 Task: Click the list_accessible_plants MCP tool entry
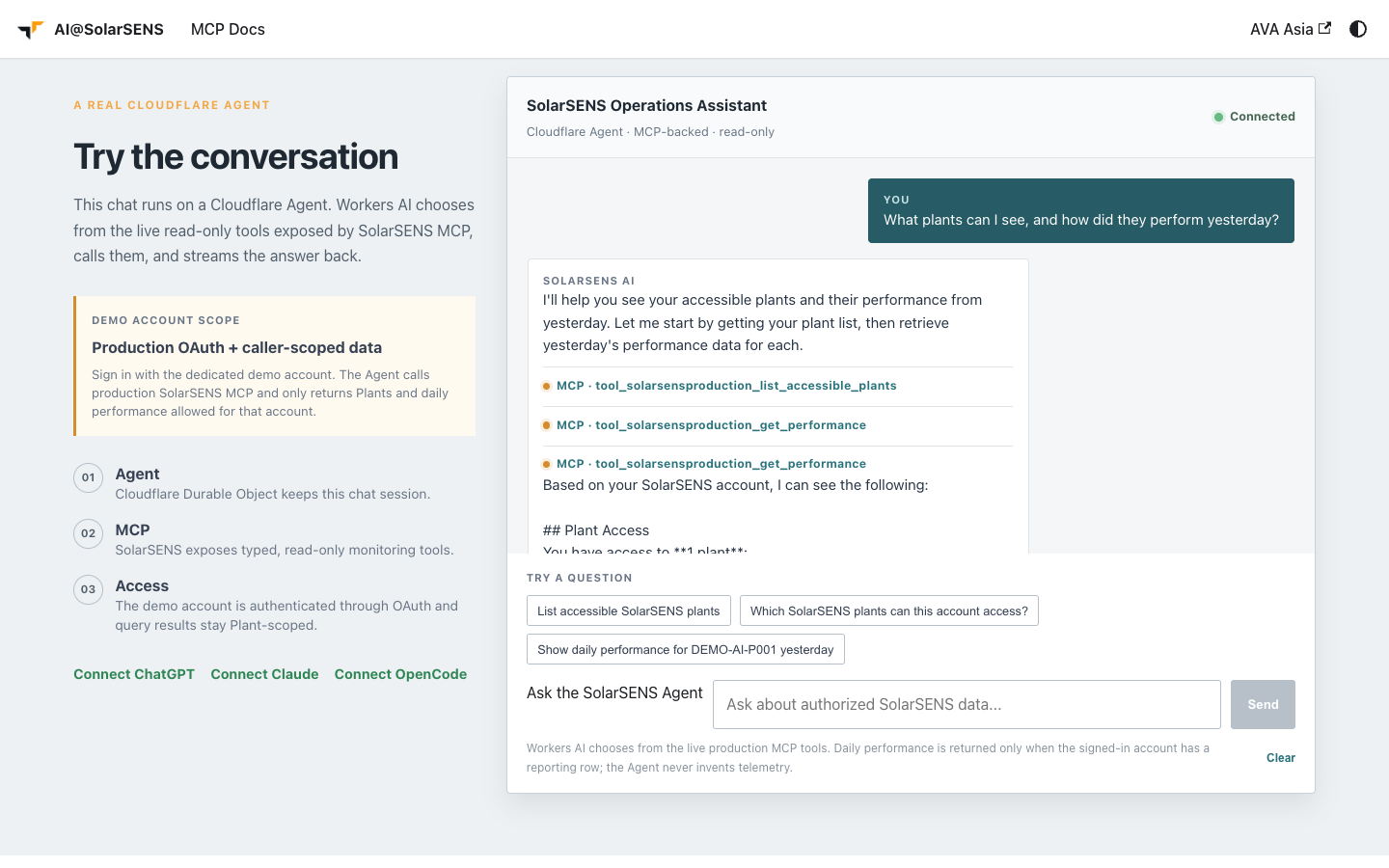(x=726, y=386)
